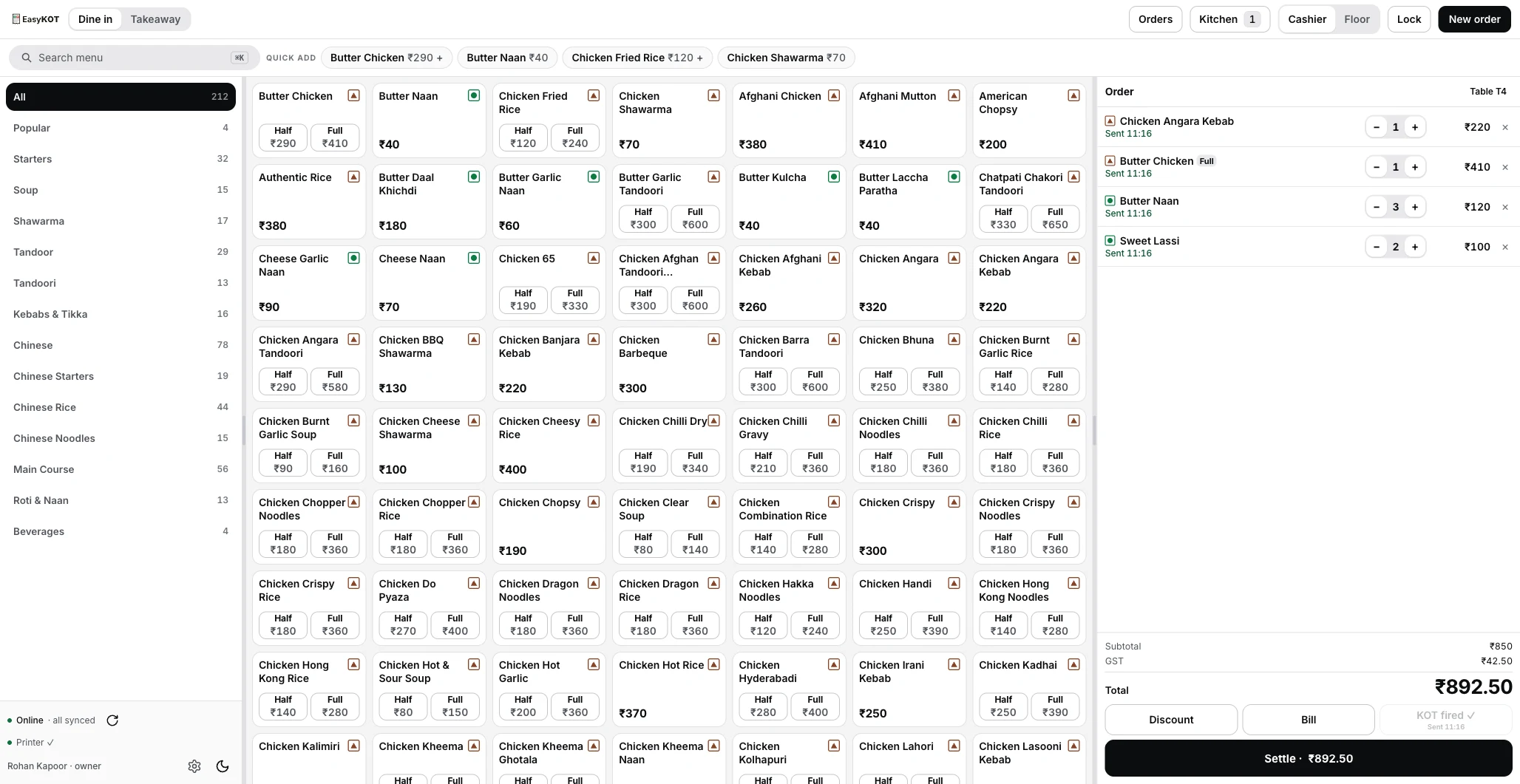The height and width of the screenshot is (784, 1520).
Task: Click the Table T4 label
Action: 1487,92
